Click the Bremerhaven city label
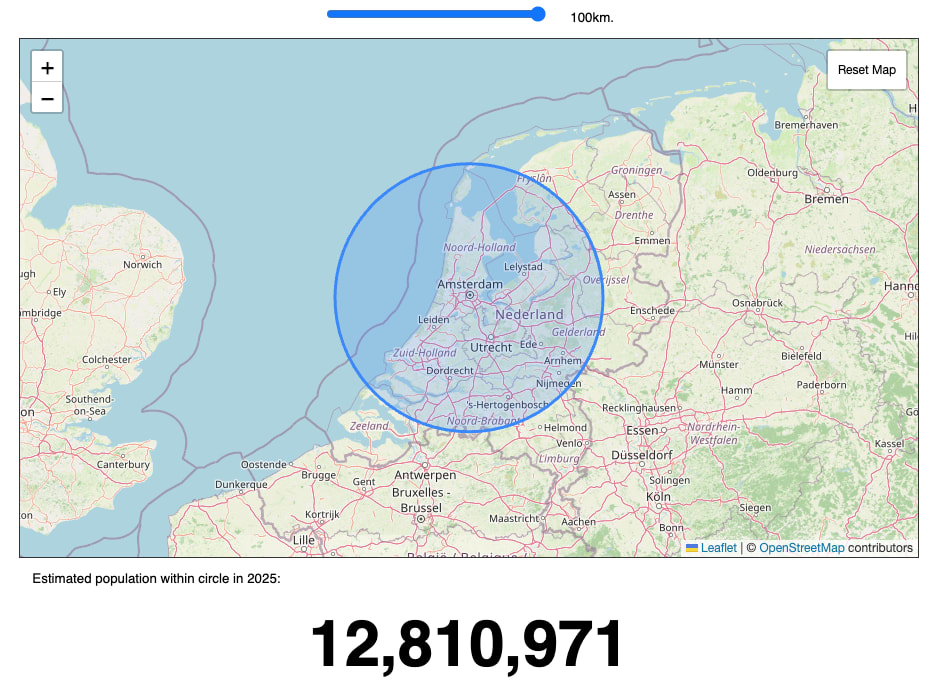The image size is (939, 687). (x=806, y=125)
